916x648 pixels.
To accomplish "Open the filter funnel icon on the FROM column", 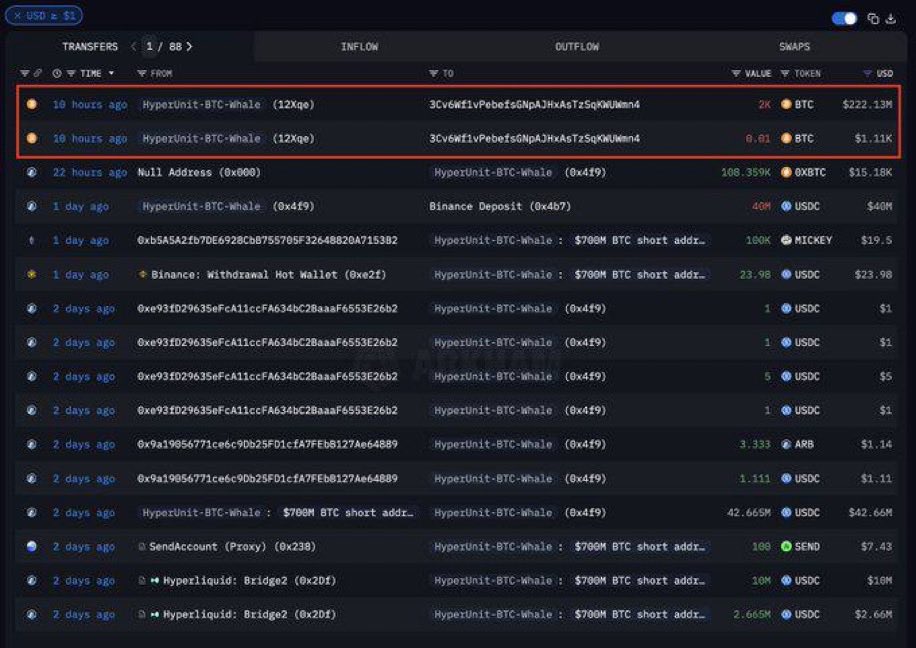I will point(144,73).
